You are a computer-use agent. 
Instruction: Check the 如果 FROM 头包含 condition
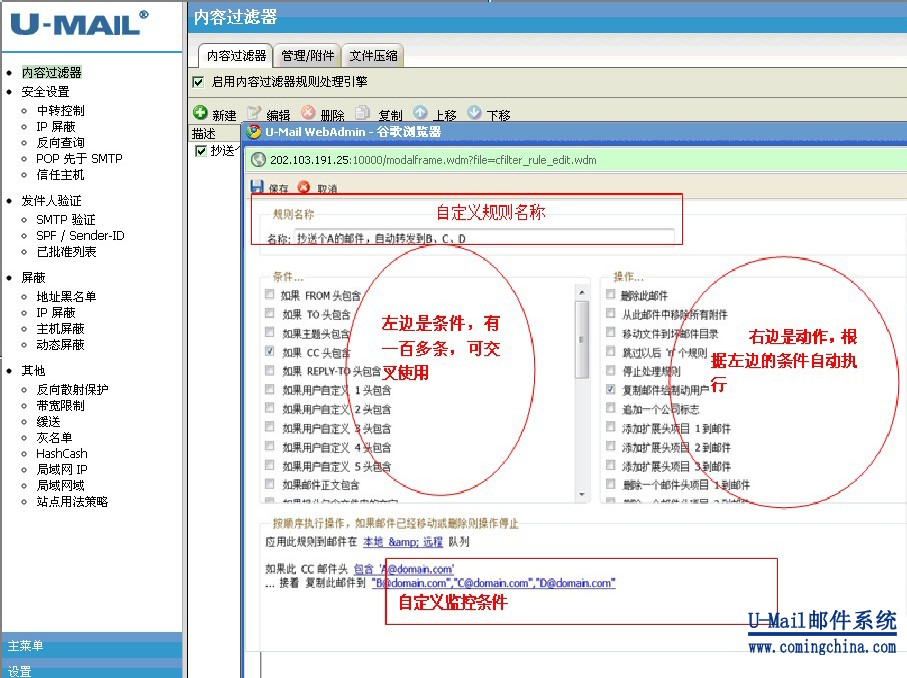pyautogui.click(x=270, y=295)
